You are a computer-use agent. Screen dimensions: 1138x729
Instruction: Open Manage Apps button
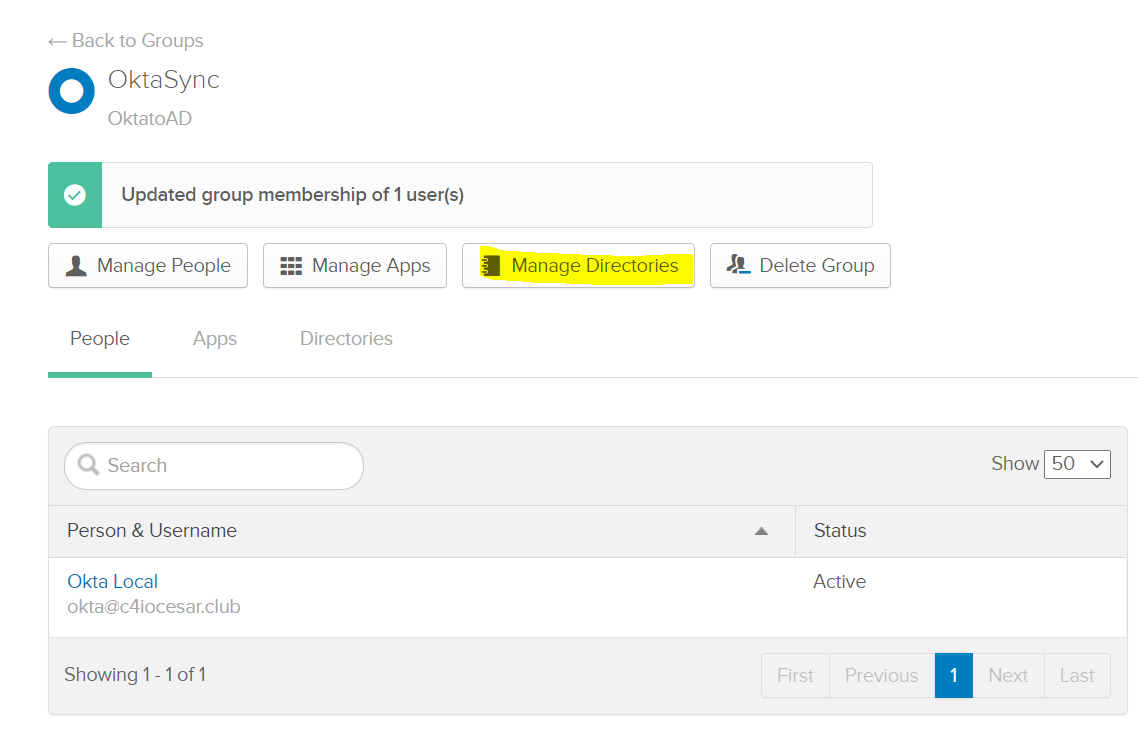click(x=355, y=266)
